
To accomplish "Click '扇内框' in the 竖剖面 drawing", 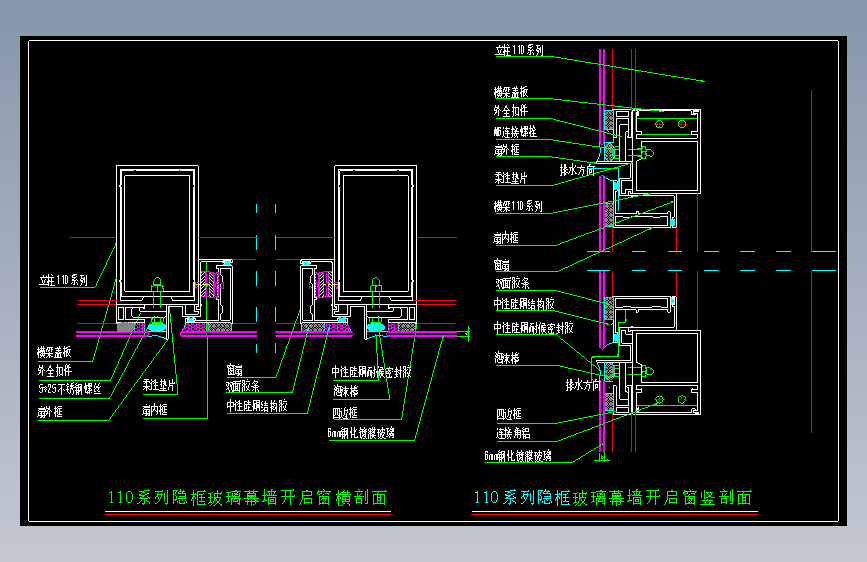I will 505,238.
